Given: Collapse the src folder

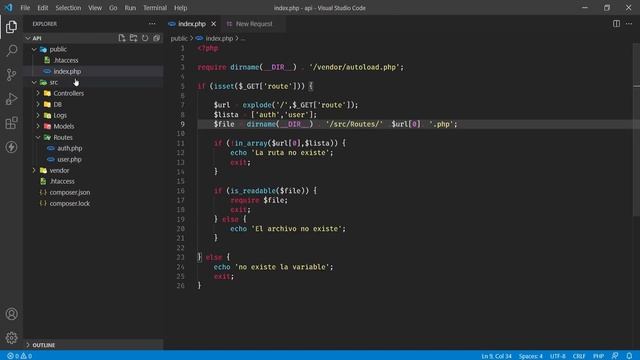Looking at the screenshot, I should (x=34, y=82).
